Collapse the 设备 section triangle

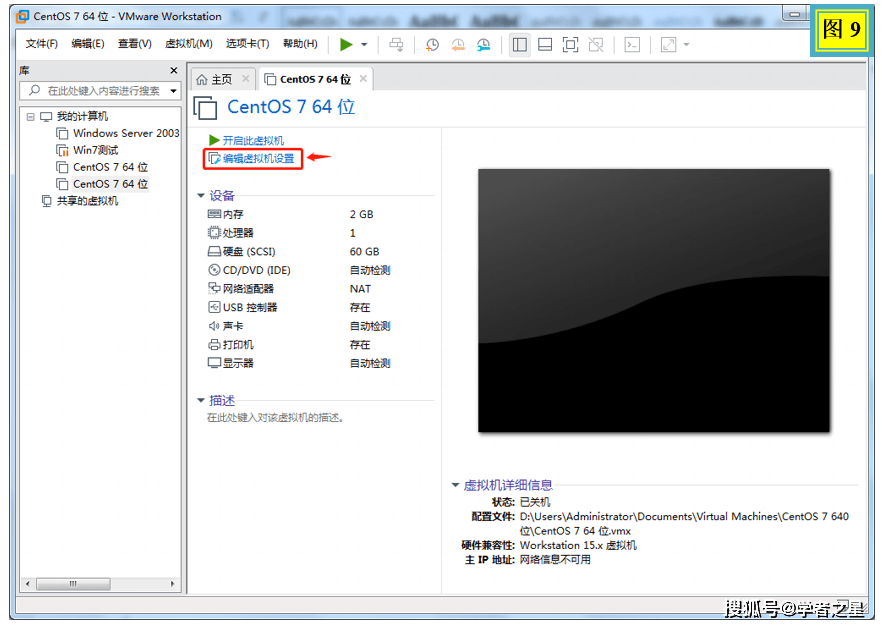(x=201, y=196)
